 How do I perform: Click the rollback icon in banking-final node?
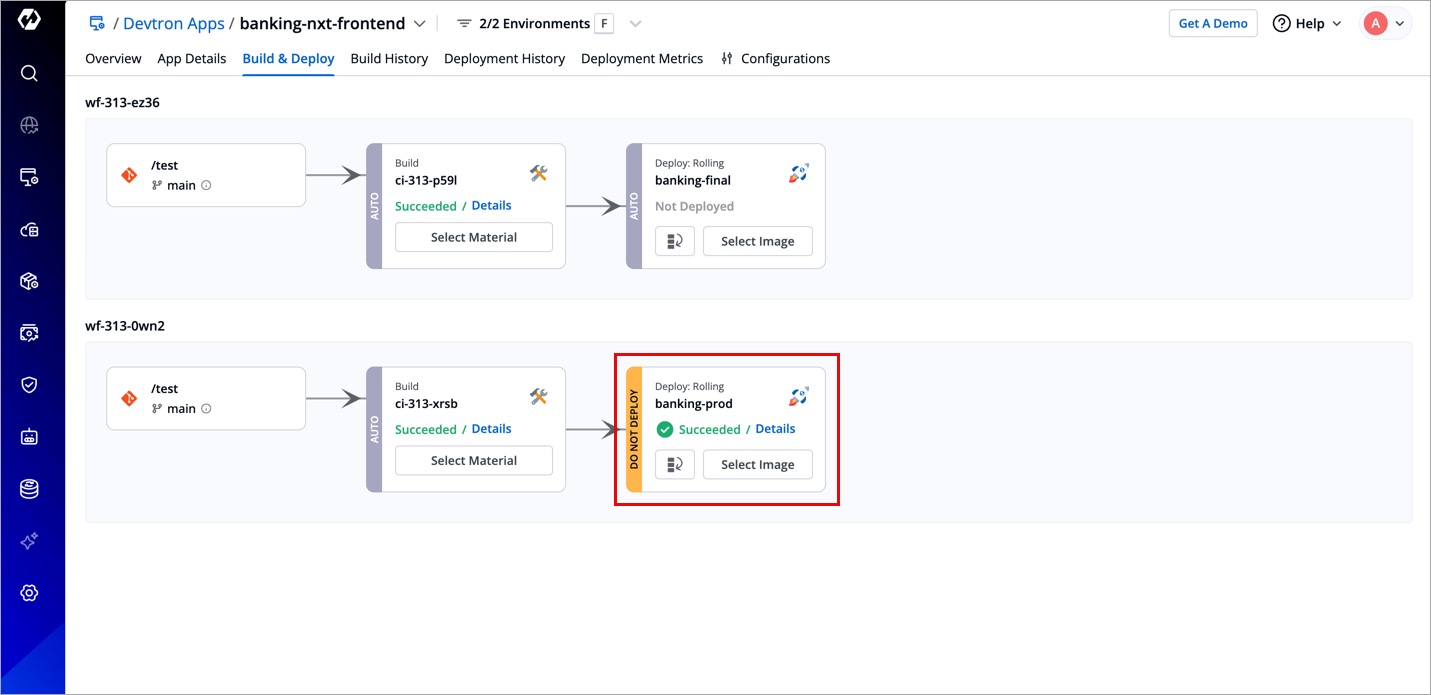[x=675, y=241]
